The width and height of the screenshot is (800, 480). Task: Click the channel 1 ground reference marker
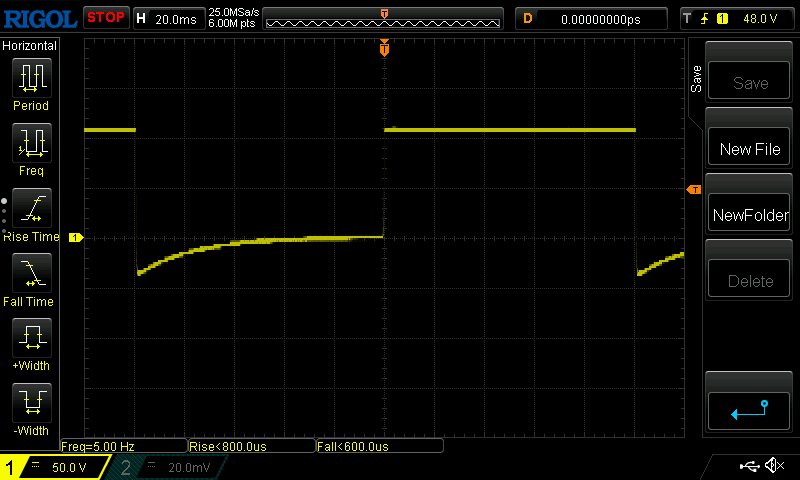(x=76, y=237)
